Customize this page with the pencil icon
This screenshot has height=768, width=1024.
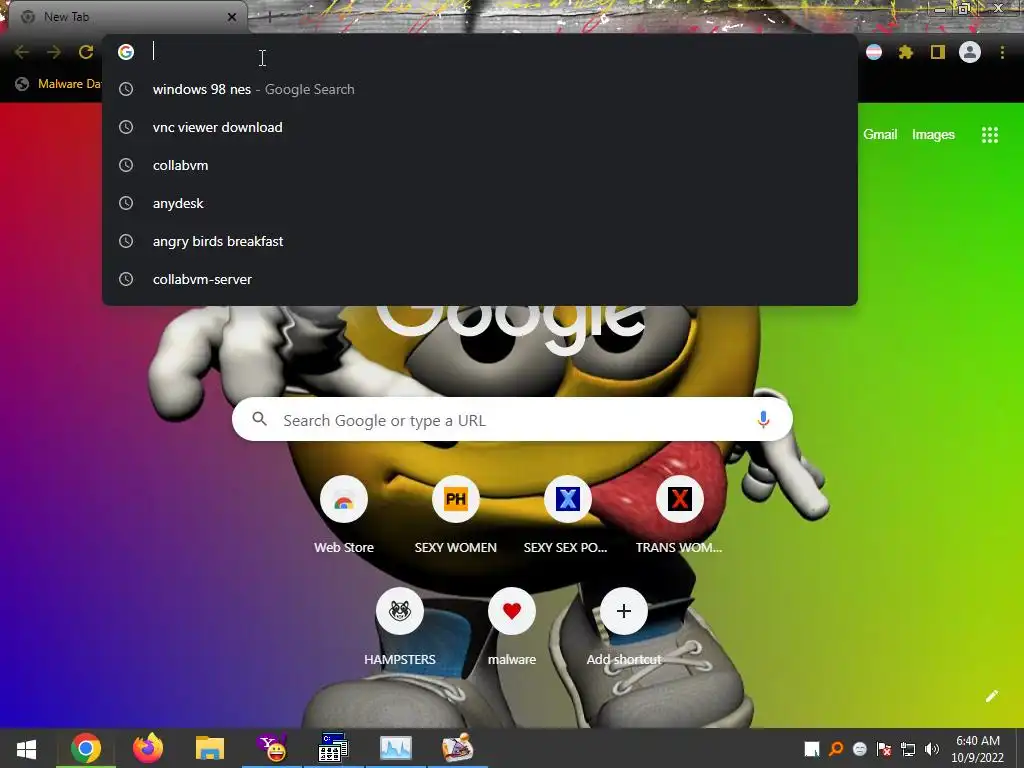pyautogui.click(x=991, y=696)
